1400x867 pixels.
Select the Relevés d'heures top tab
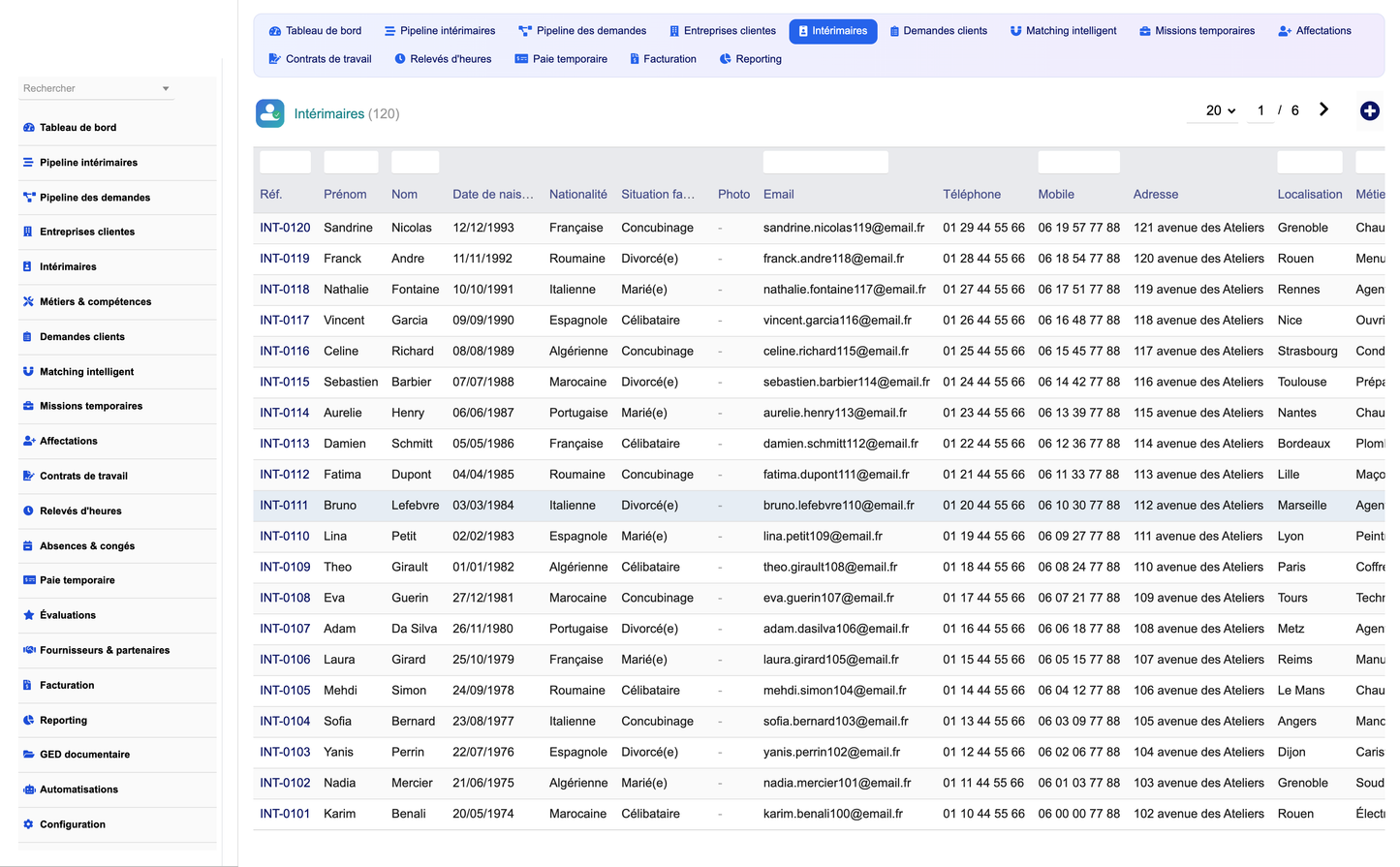[443, 59]
